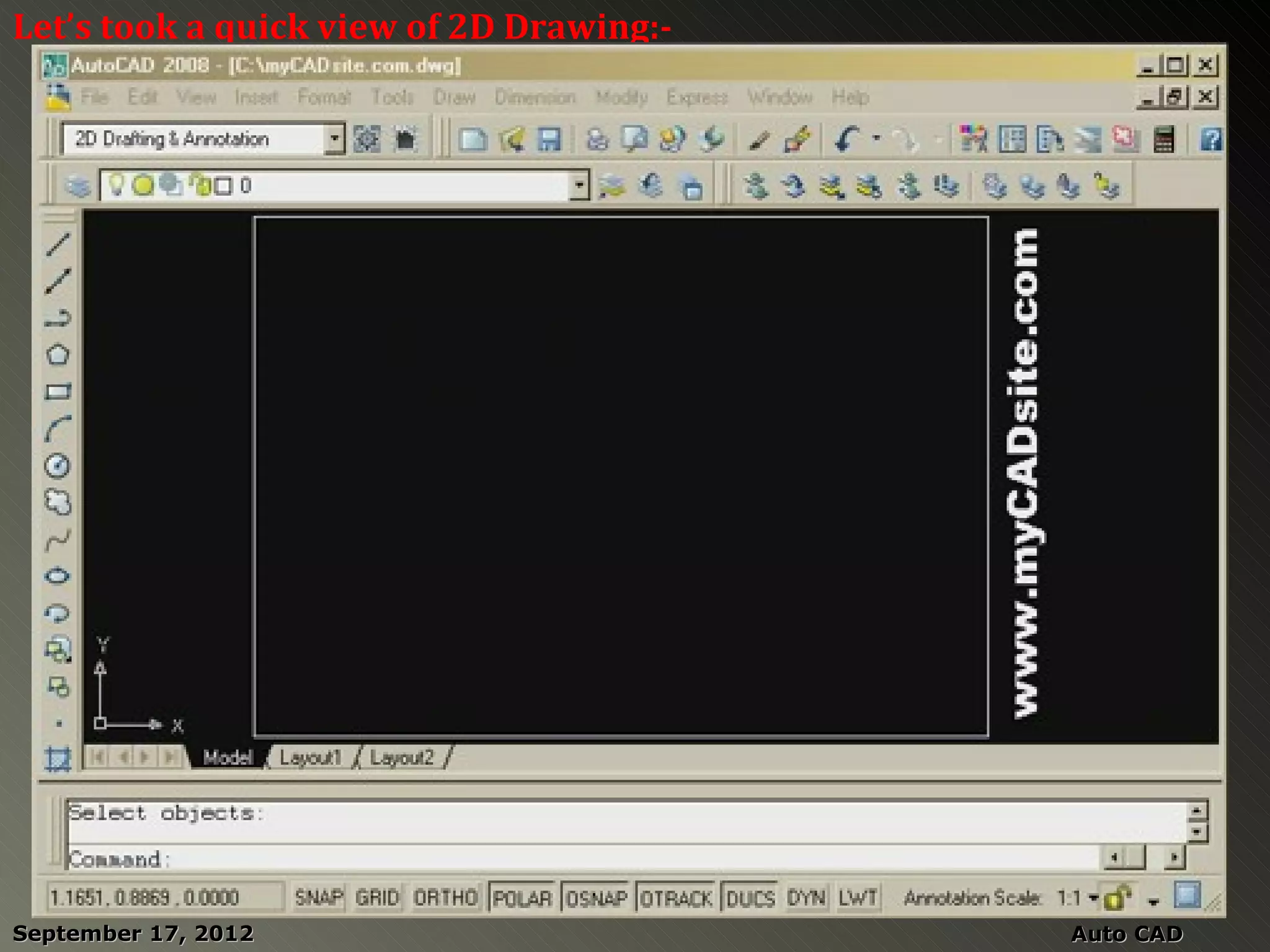The image size is (1270, 952).
Task: Select the Revision Cloud tool
Action: (x=58, y=502)
